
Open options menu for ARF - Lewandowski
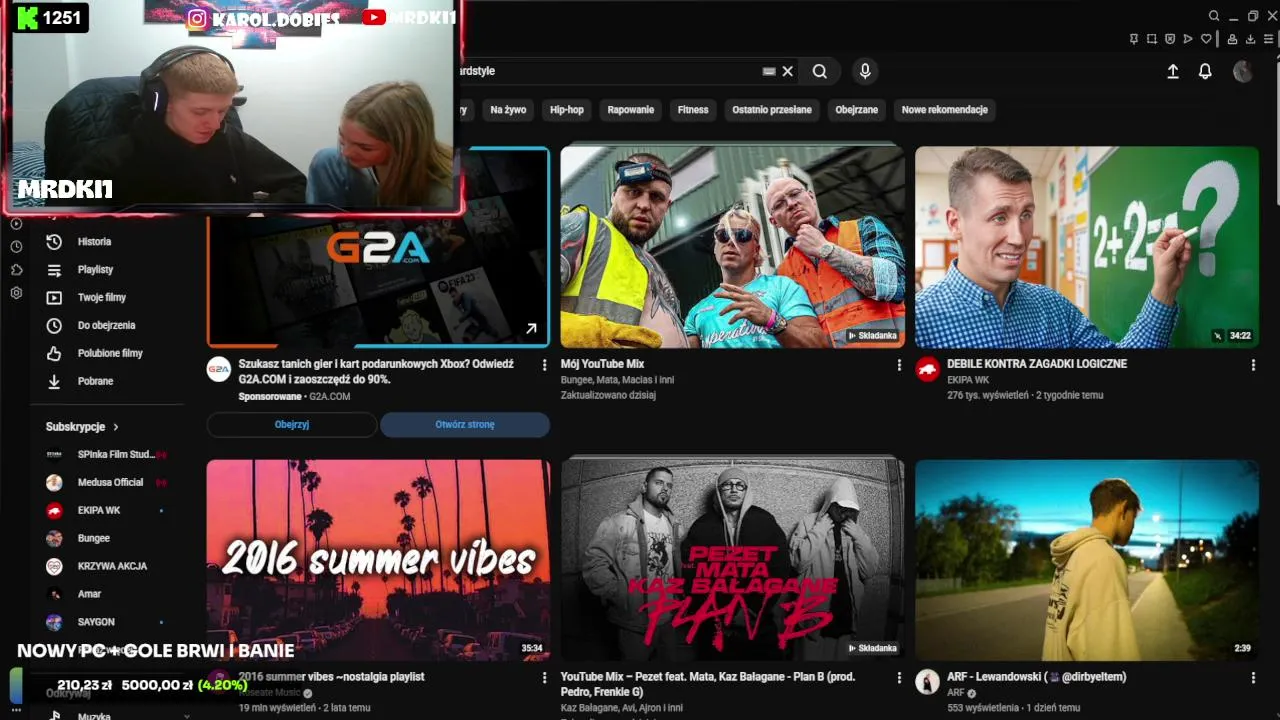(x=1253, y=678)
